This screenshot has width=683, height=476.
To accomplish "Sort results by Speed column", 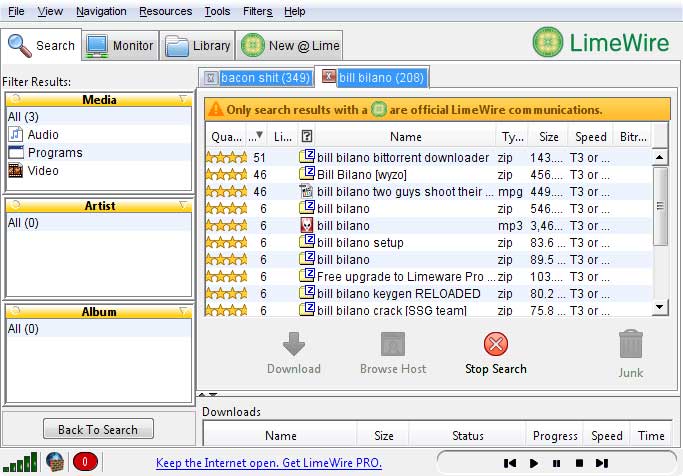I will [591, 137].
